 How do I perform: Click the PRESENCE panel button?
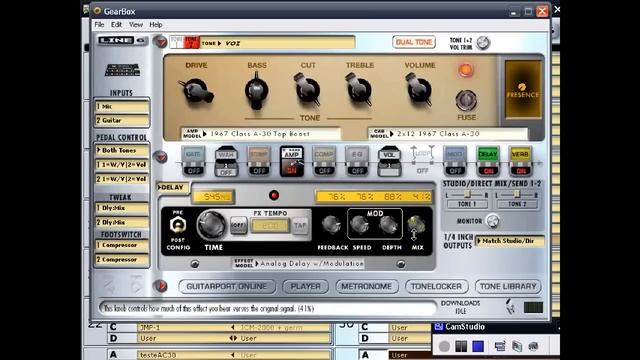[522, 90]
